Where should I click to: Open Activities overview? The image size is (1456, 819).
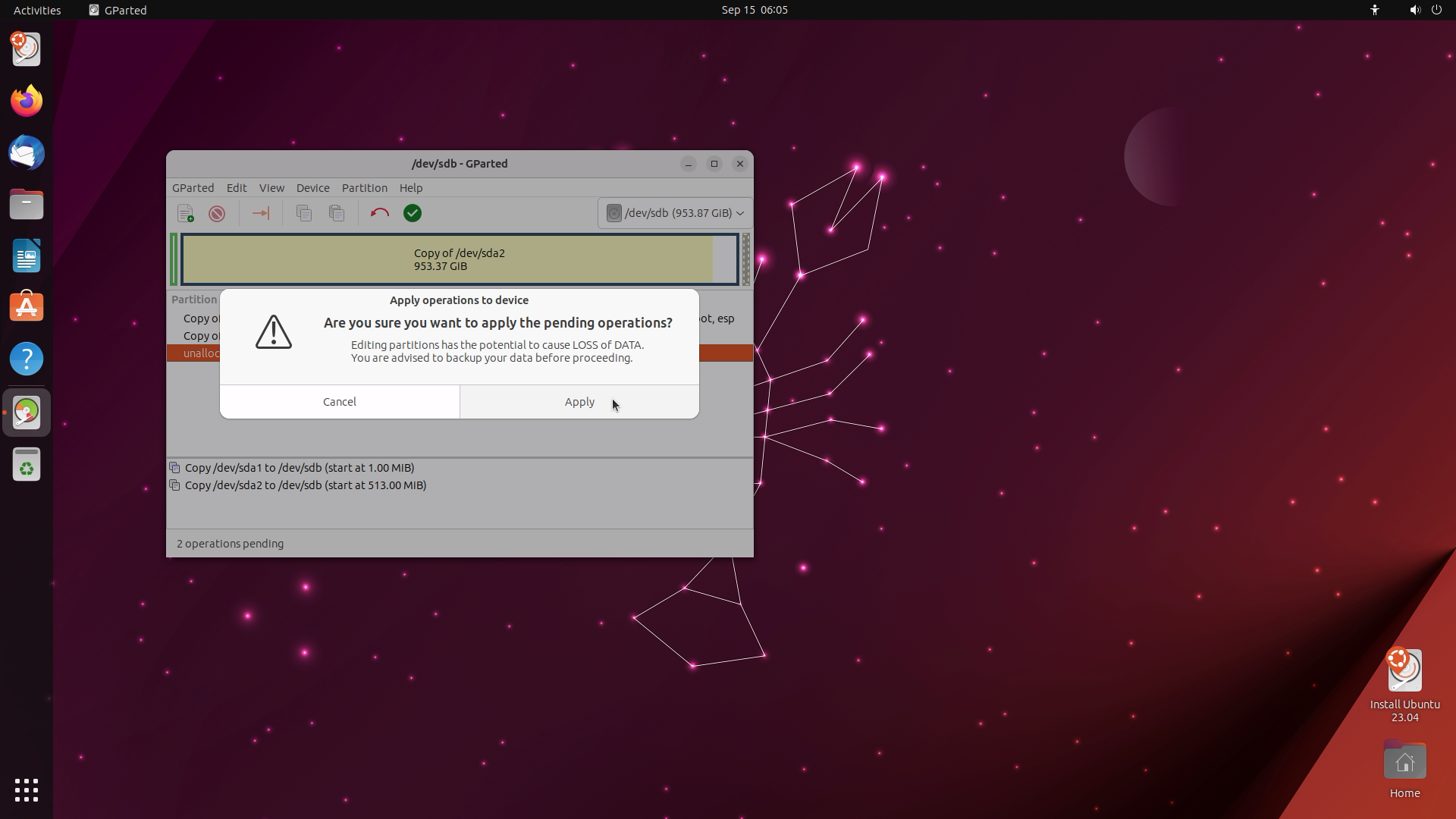(x=37, y=10)
